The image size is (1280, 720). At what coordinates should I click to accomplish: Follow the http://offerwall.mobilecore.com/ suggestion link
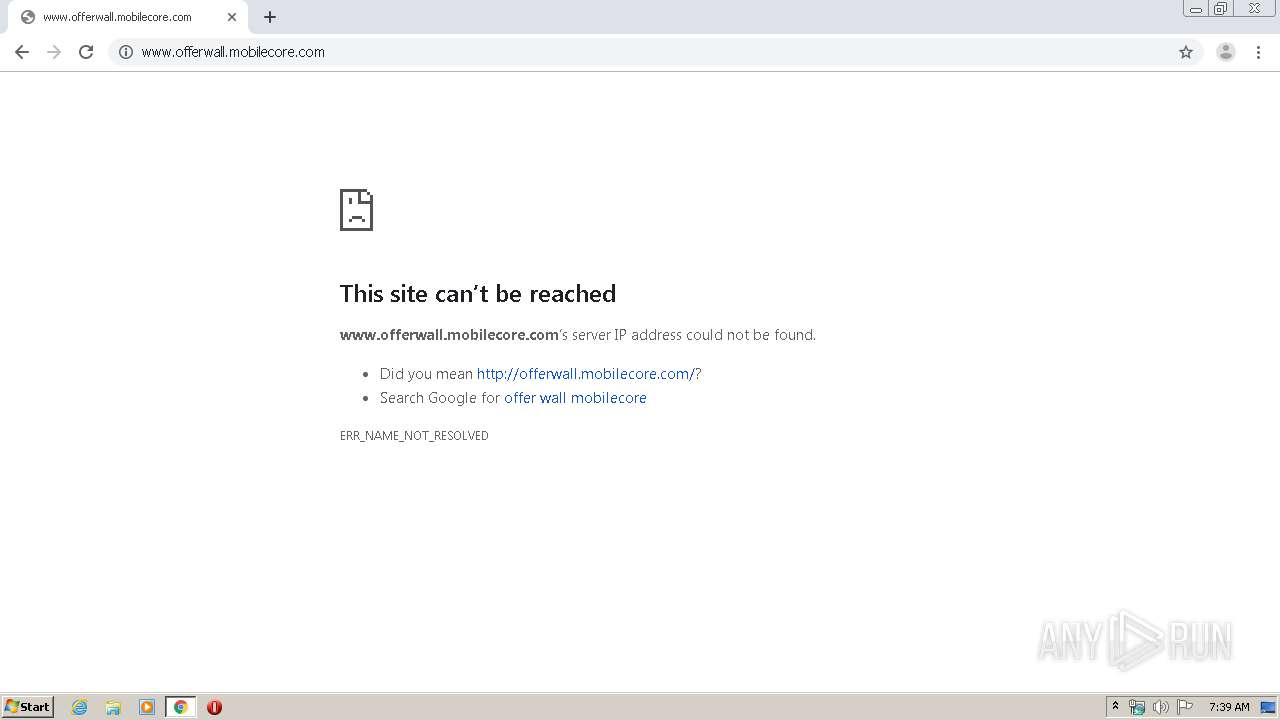tap(586, 374)
